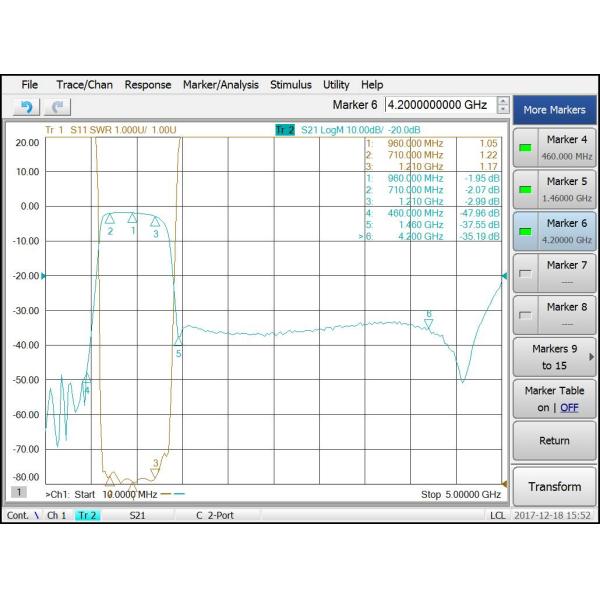Click the window number 1 icon
The width and height of the screenshot is (600, 600).
pyautogui.click(x=19, y=493)
